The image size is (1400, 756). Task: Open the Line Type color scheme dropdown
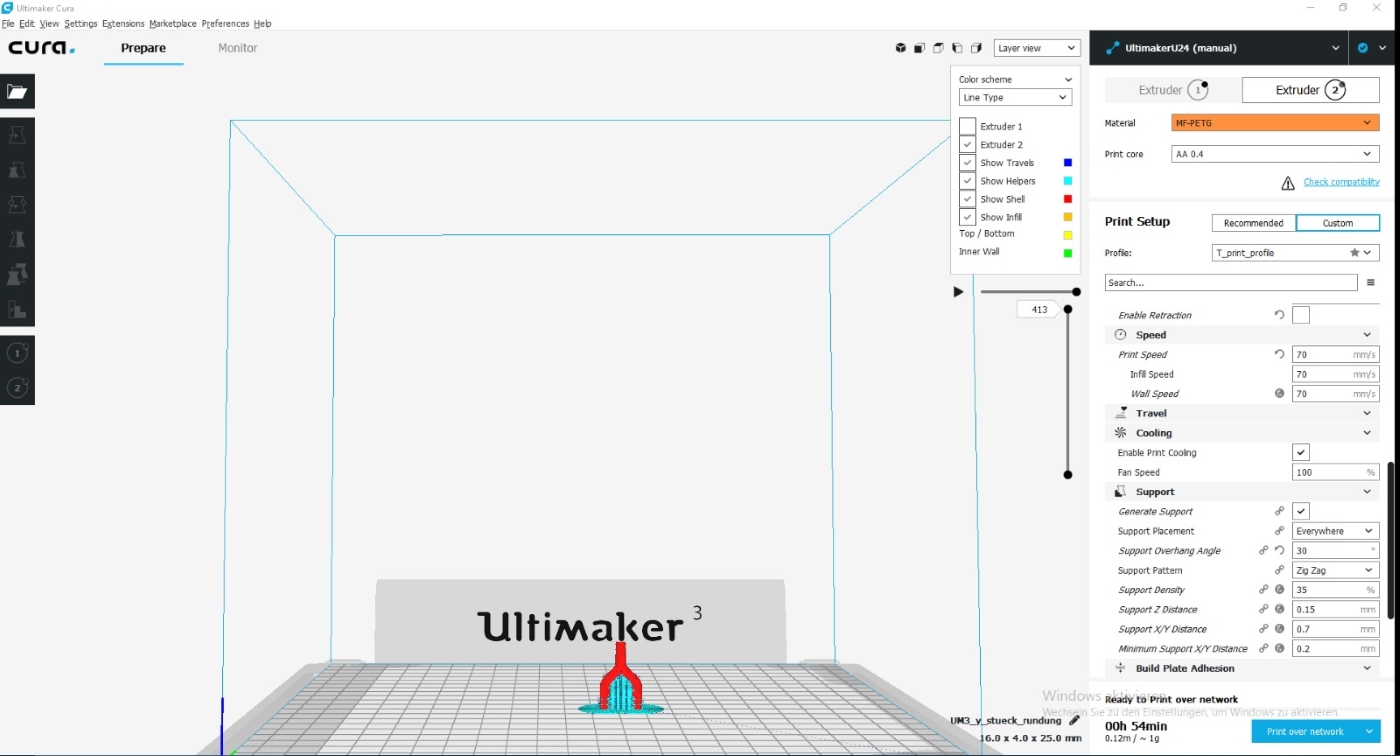pos(1015,97)
